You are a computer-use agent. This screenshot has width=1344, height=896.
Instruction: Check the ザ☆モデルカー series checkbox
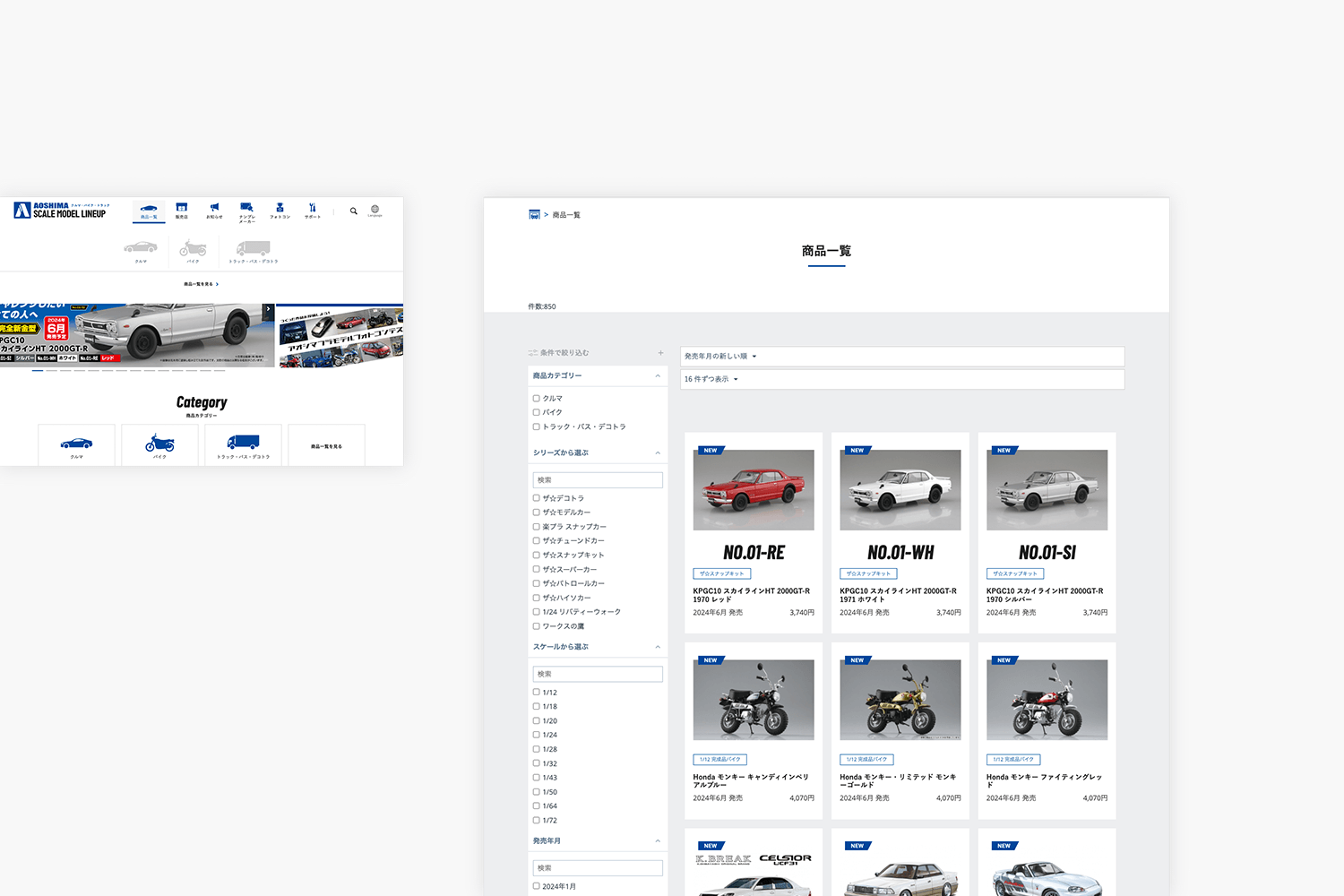click(536, 513)
